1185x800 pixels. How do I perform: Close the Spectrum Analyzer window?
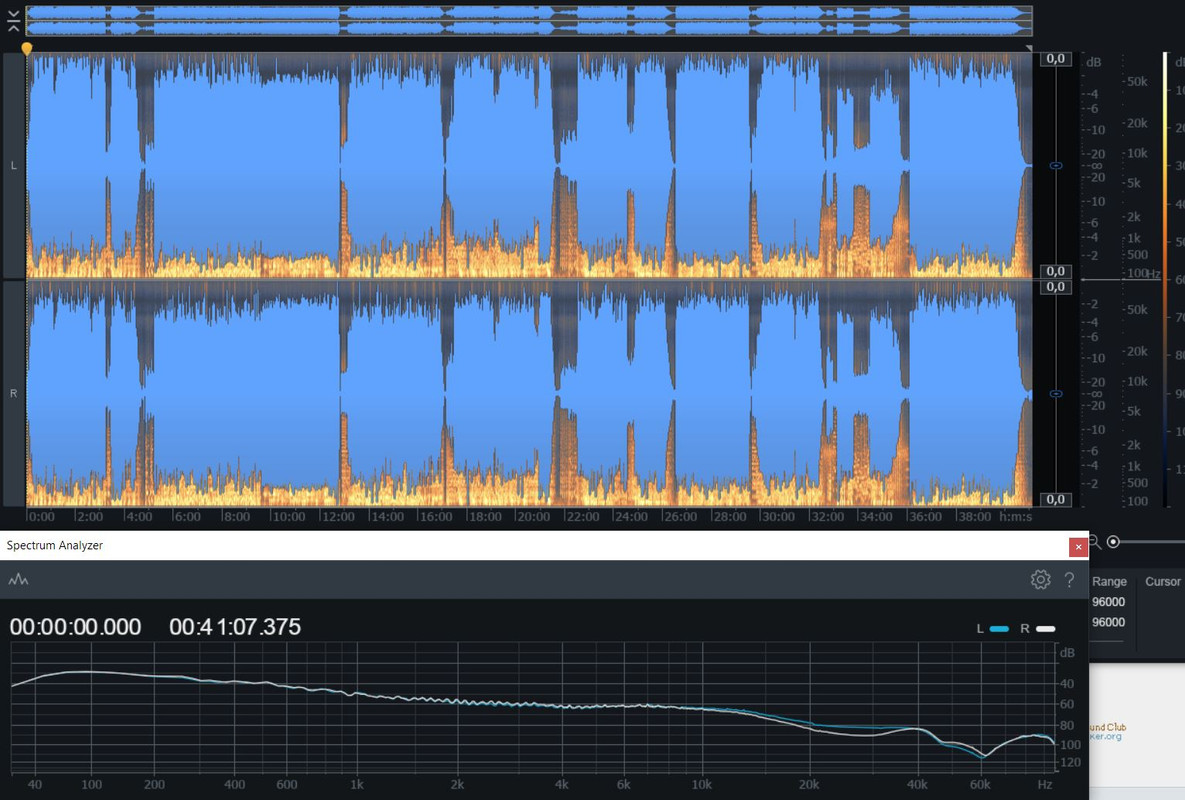point(1078,546)
